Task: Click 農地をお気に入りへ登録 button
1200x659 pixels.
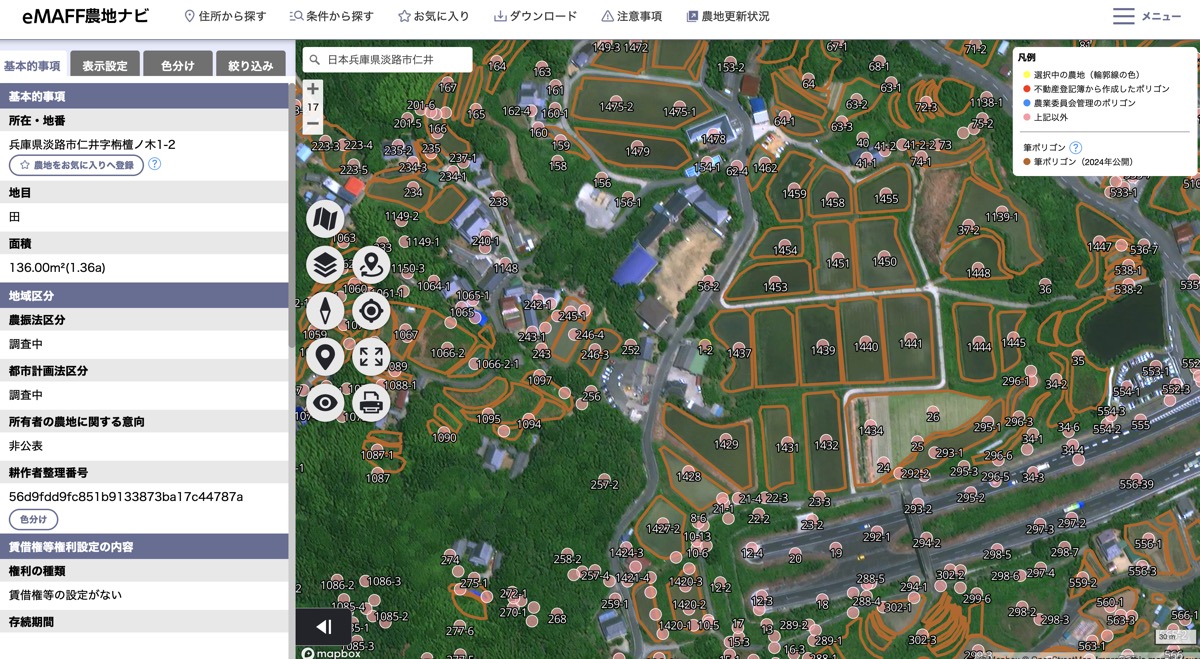Action: tap(77, 165)
